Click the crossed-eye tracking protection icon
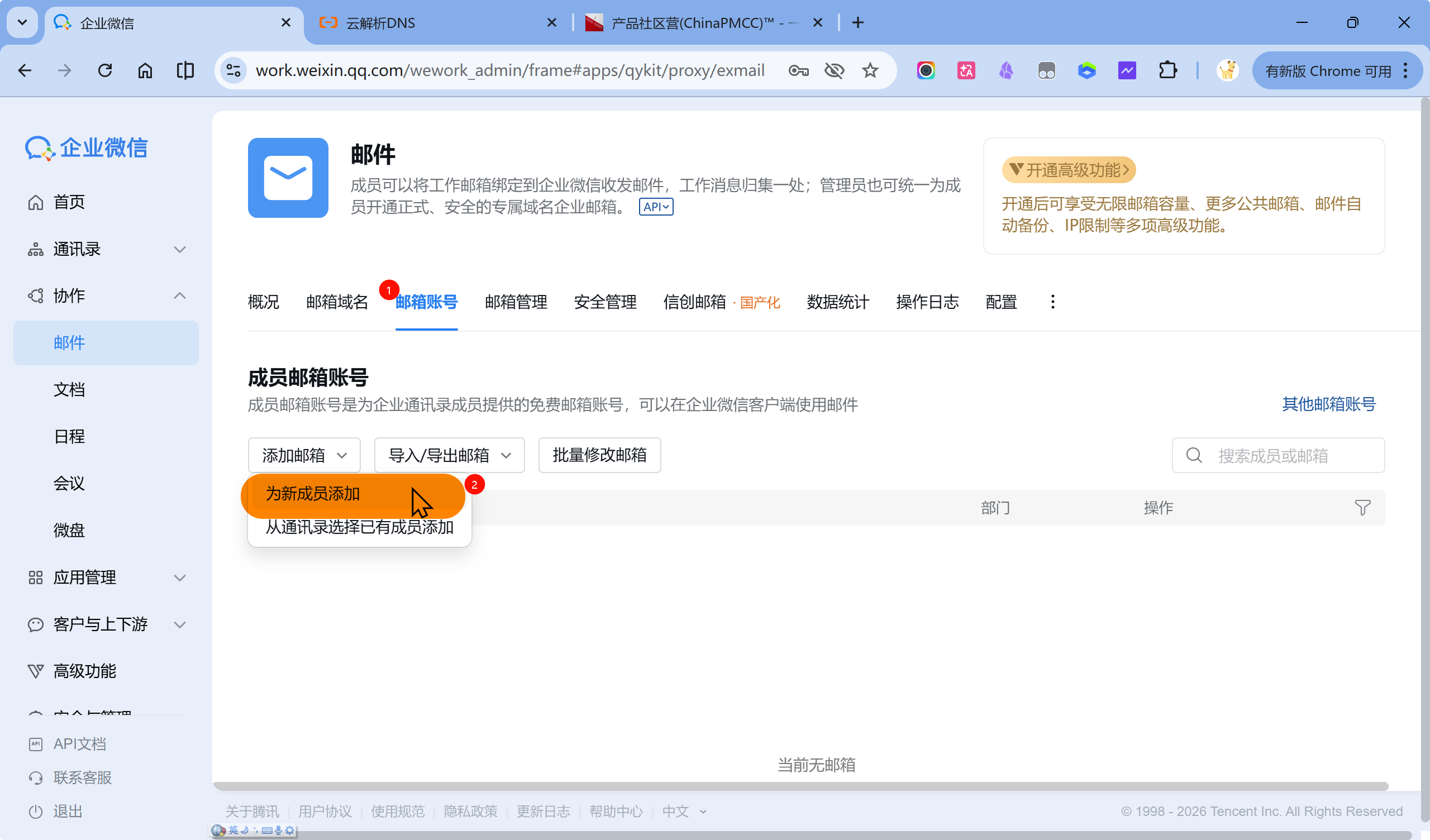The width and height of the screenshot is (1430, 840). pyautogui.click(x=833, y=70)
